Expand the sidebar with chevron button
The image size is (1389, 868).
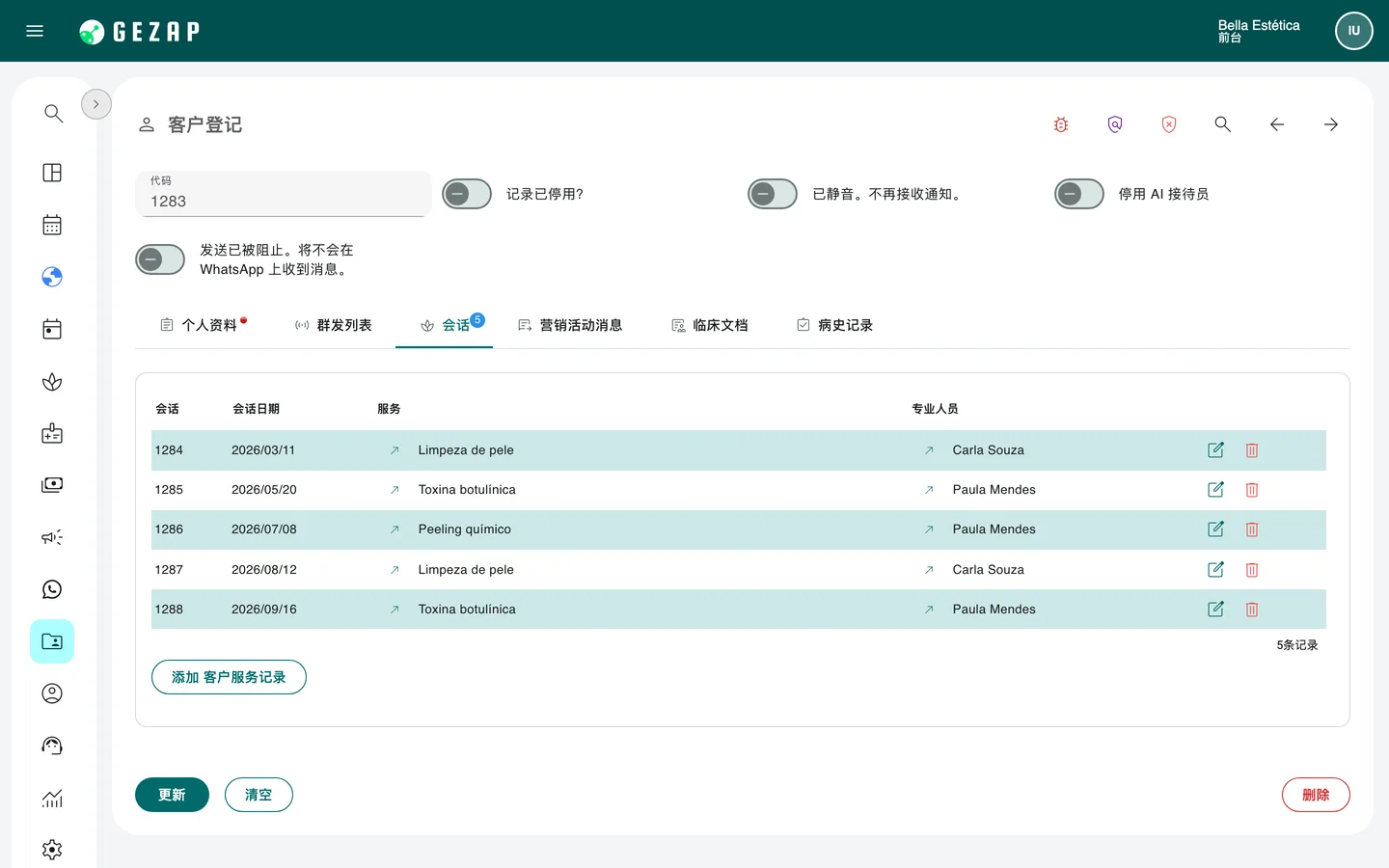(96, 104)
